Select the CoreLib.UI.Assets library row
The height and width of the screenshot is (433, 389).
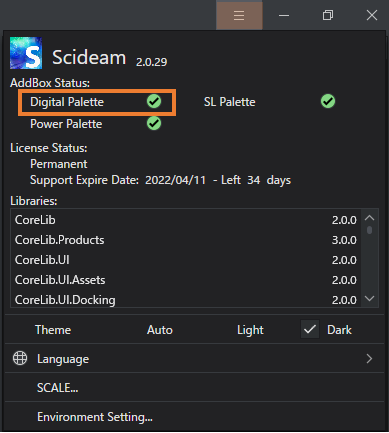pyautogui.click(x=186, y=280)
